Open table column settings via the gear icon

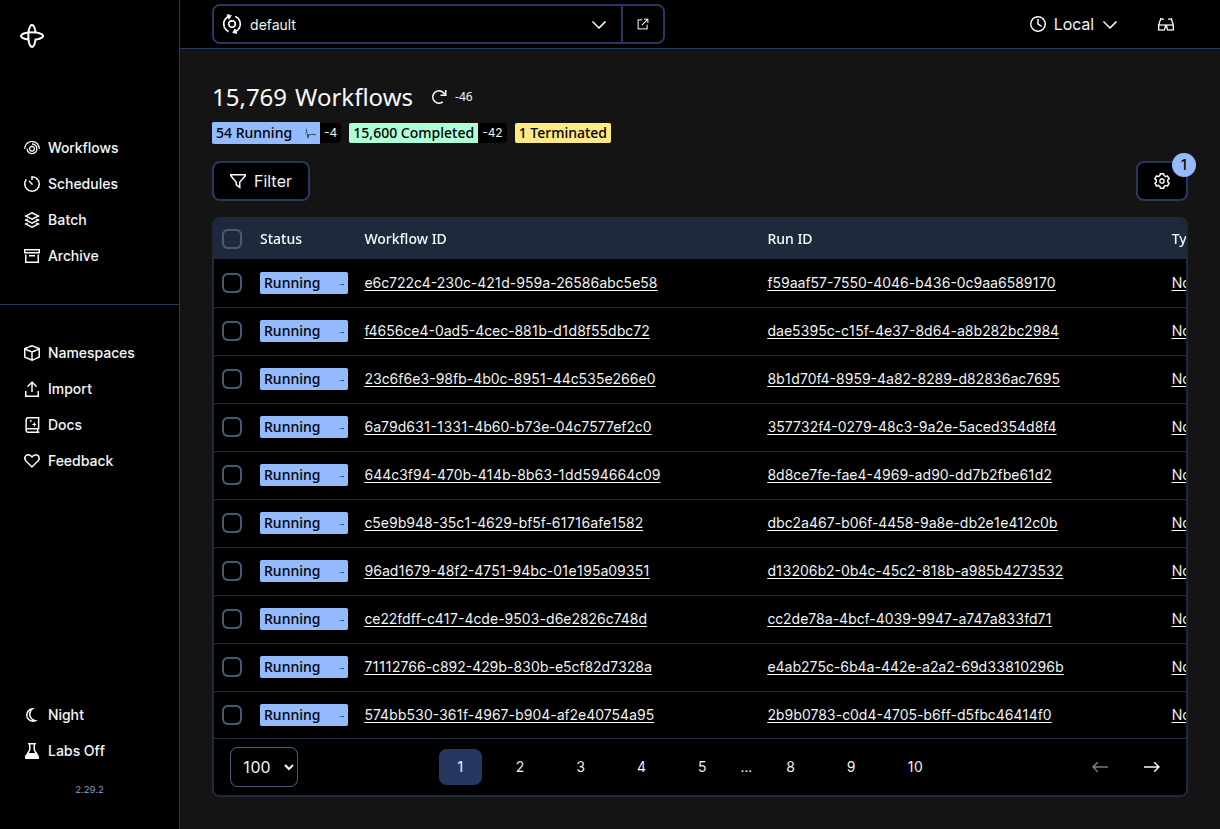[x=1161, y=181]
